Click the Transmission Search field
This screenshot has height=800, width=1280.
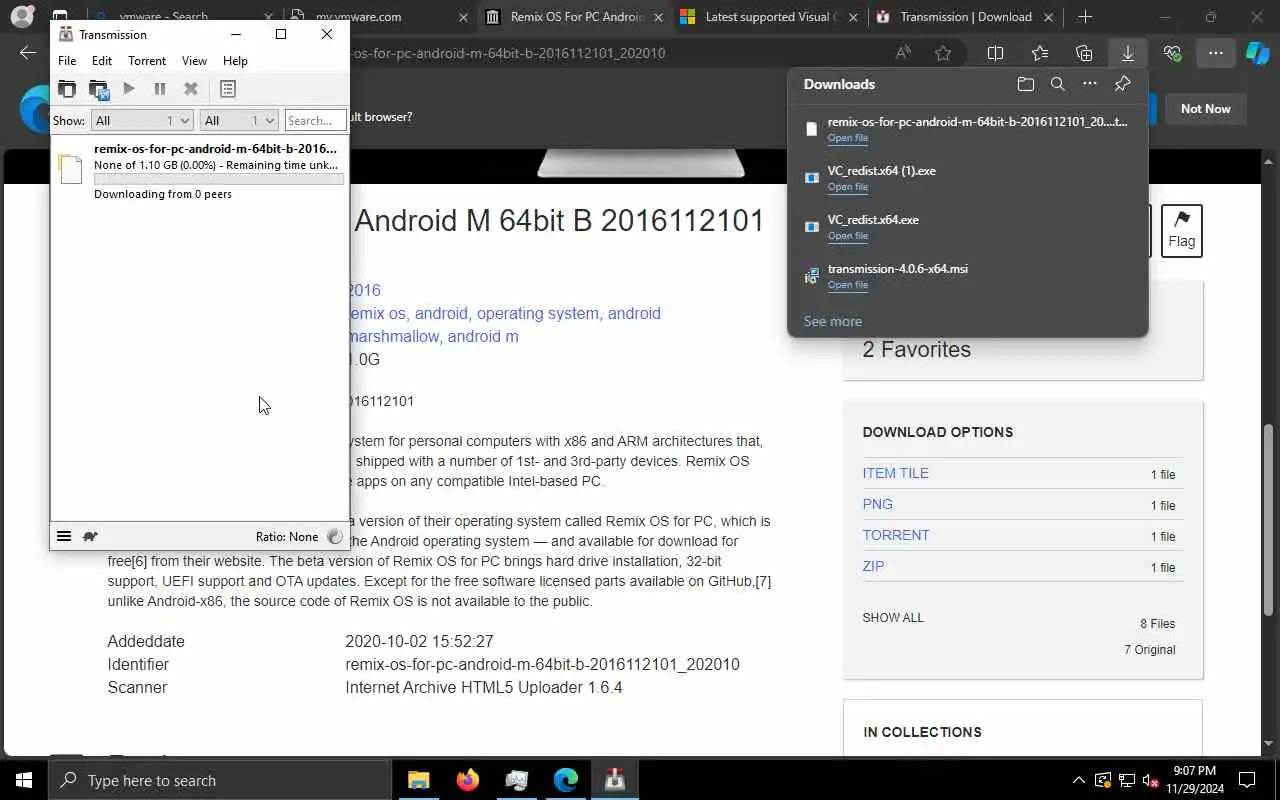[315, 120]
